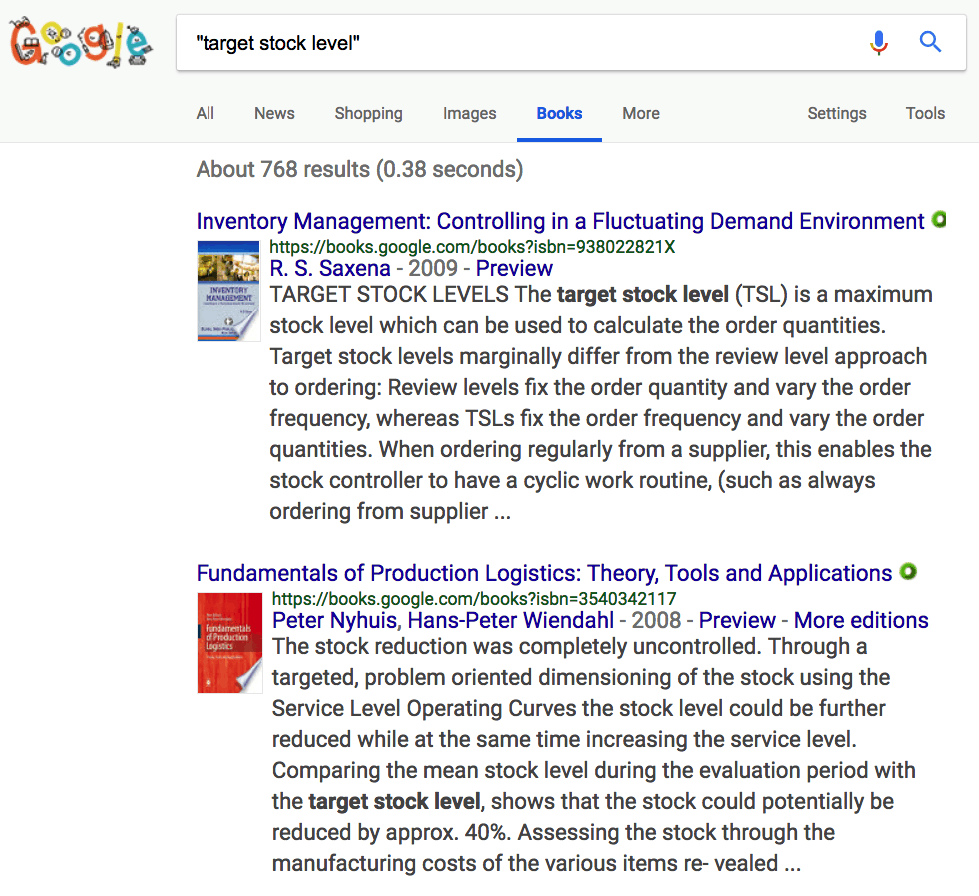Select the Books tab
979x896 pixels.
(x=559, y=114)
